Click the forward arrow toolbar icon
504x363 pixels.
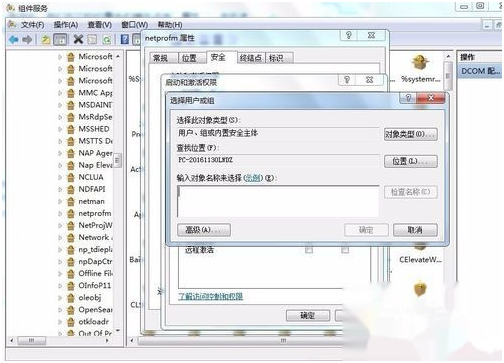click(27, 40)
